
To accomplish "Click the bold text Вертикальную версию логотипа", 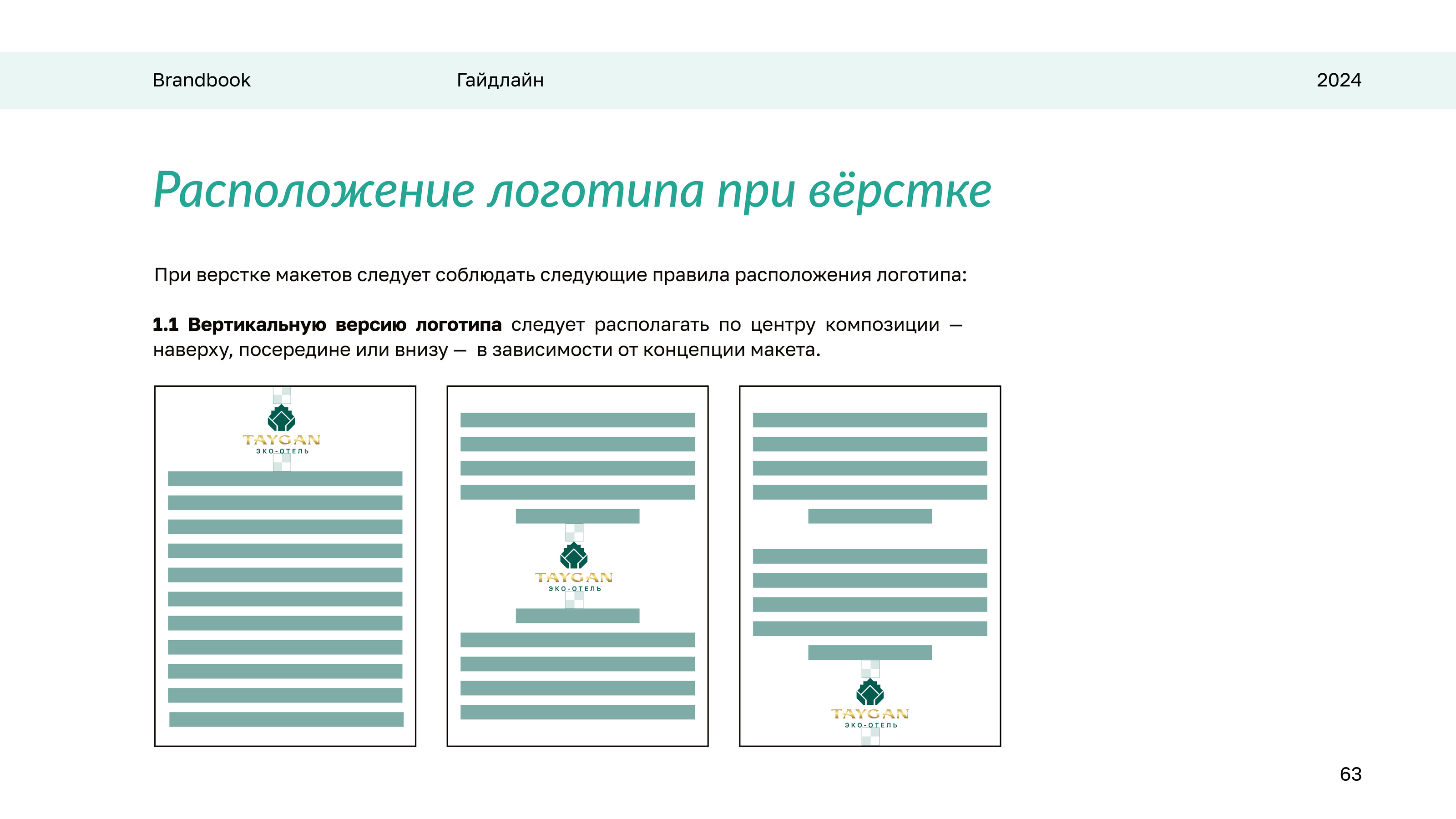I will coord(344,325).
